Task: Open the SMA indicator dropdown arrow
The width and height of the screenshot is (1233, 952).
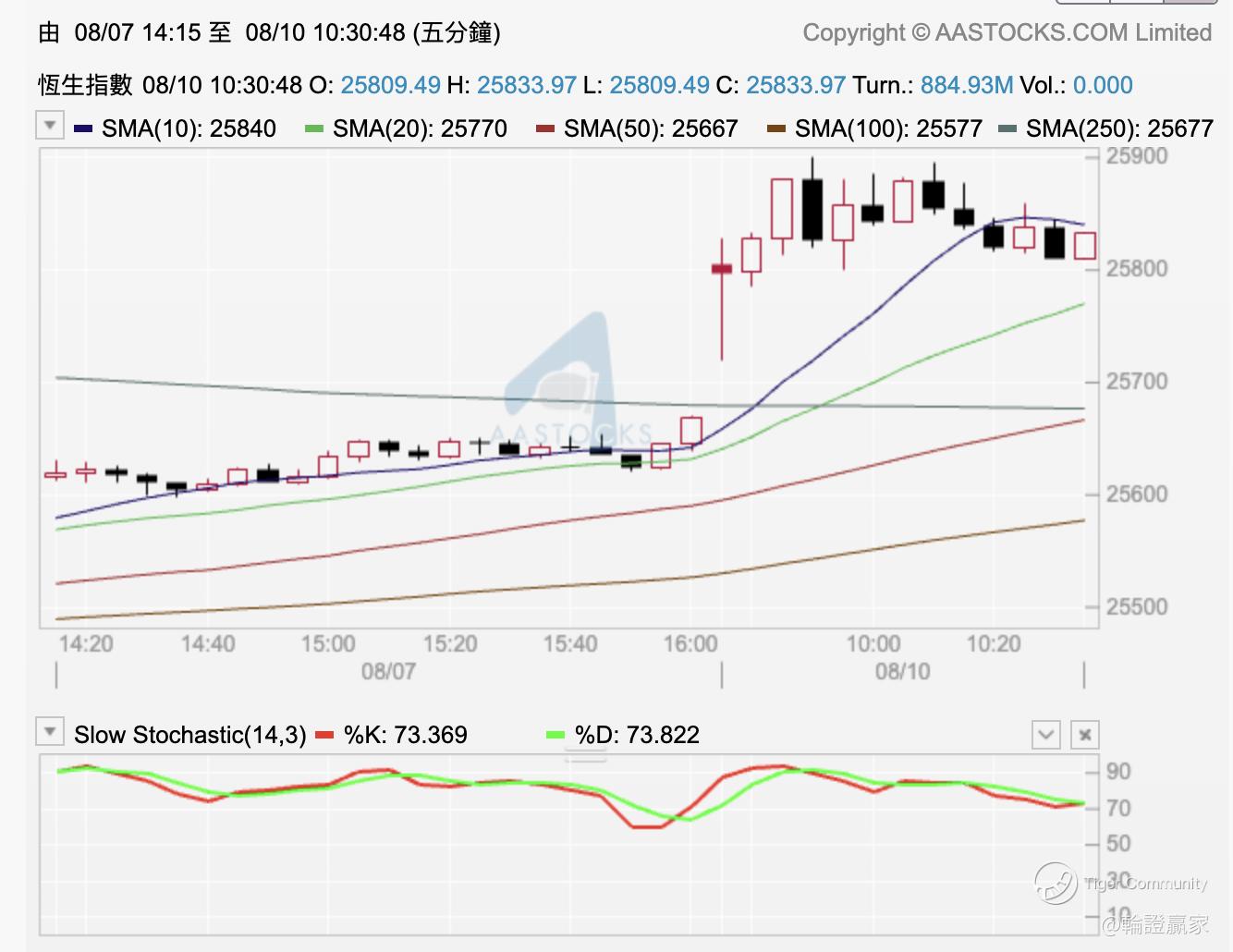Action: point(50,125)
